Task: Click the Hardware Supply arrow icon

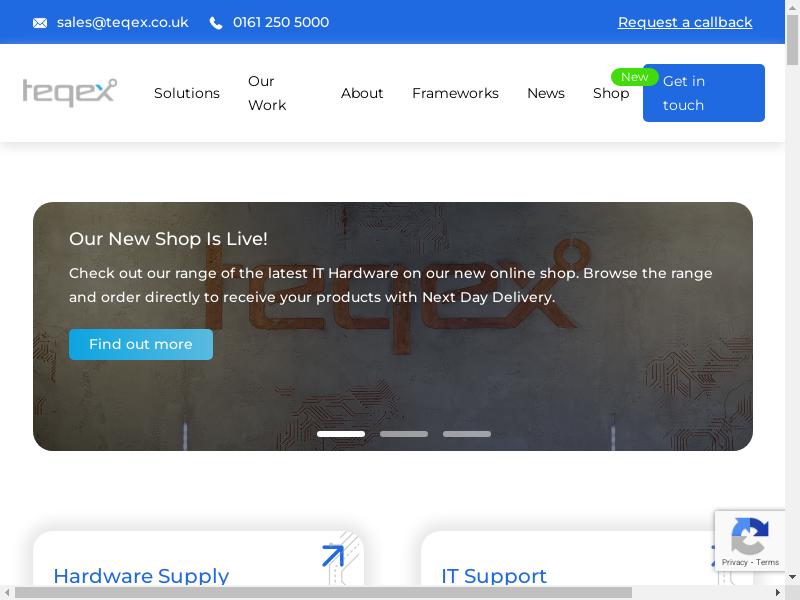Action: [x=333, y=556]
